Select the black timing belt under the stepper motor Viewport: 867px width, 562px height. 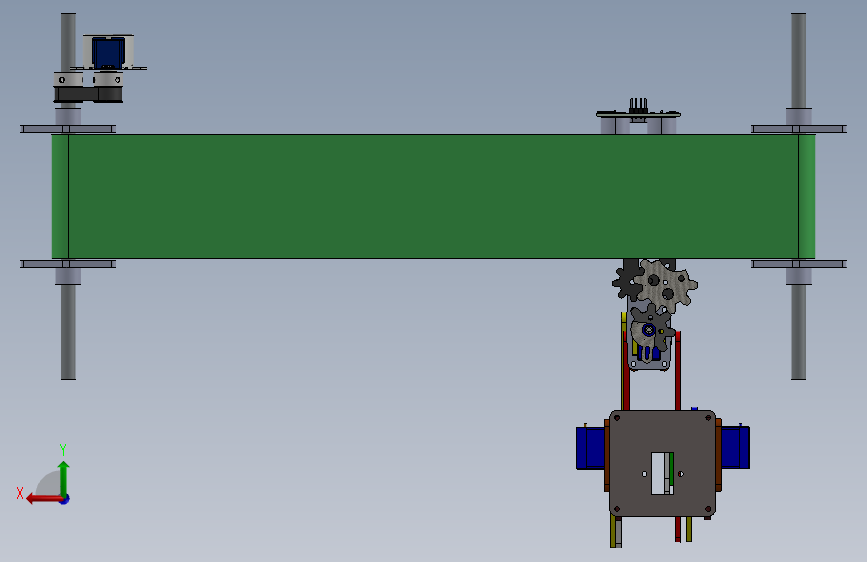(x=88, y=95)
